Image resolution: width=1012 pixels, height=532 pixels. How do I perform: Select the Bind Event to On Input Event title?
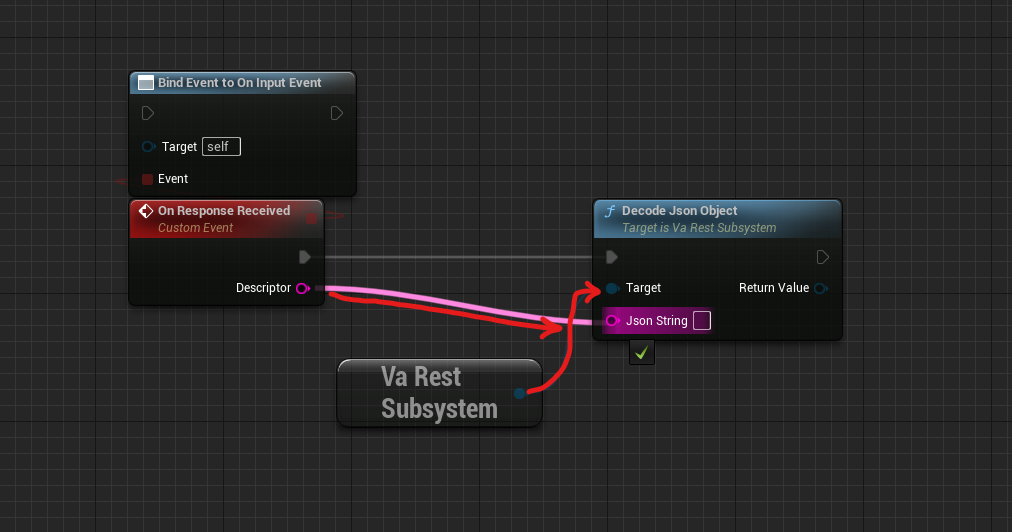239,83
